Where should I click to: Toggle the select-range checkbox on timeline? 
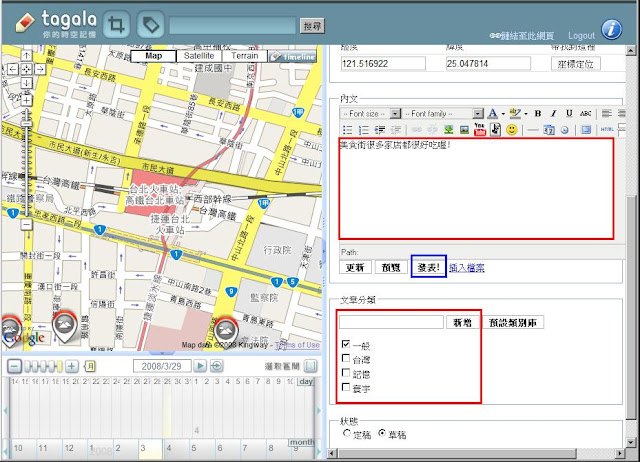tap(310, 366)
